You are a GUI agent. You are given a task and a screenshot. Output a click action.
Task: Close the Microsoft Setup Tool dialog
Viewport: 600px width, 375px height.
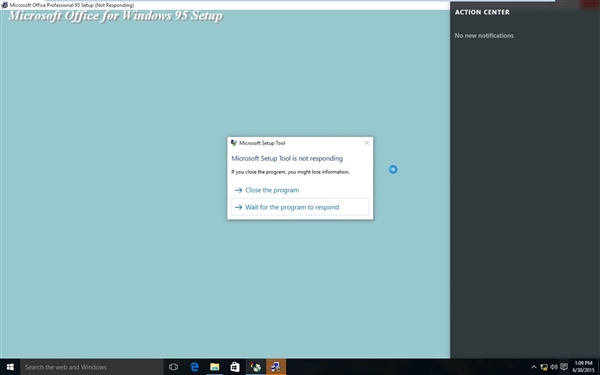tap(367, 143)
